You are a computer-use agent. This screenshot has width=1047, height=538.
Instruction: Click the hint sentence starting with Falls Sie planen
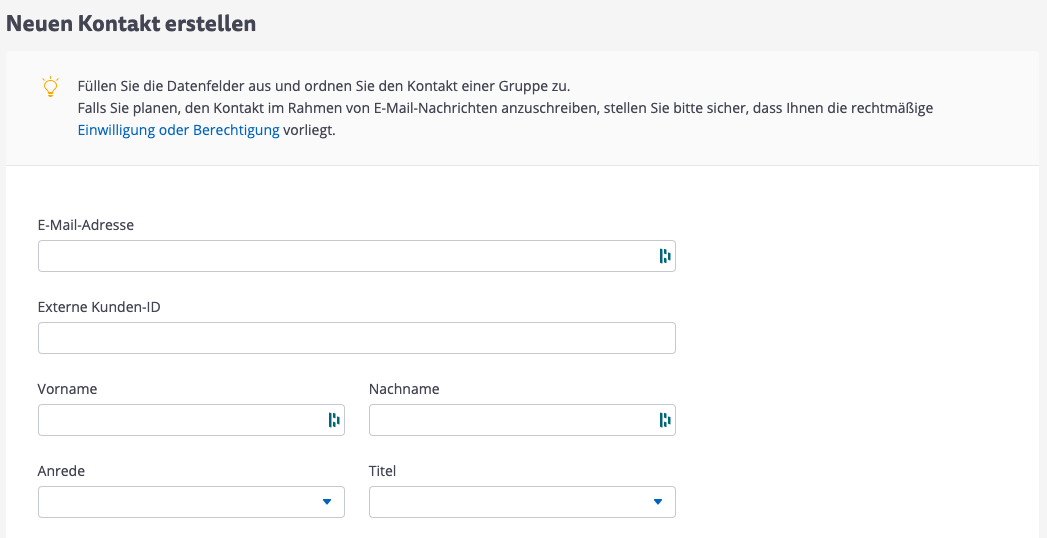[x=504, y=108]
